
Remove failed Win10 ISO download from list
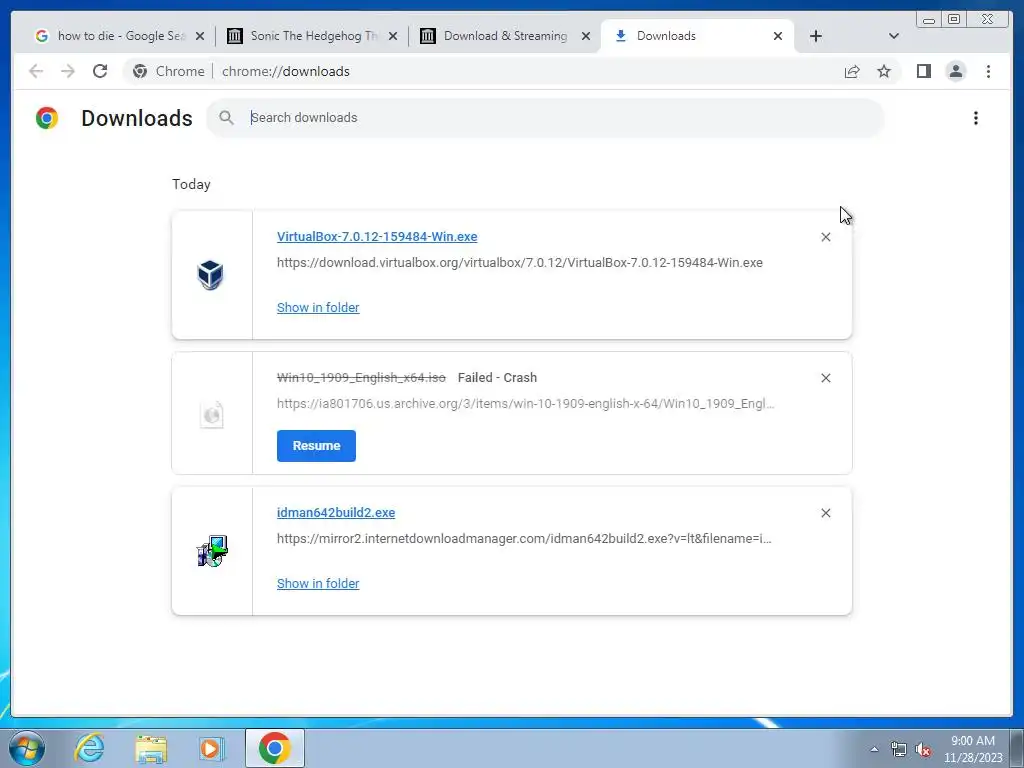[x=825, y=378]
